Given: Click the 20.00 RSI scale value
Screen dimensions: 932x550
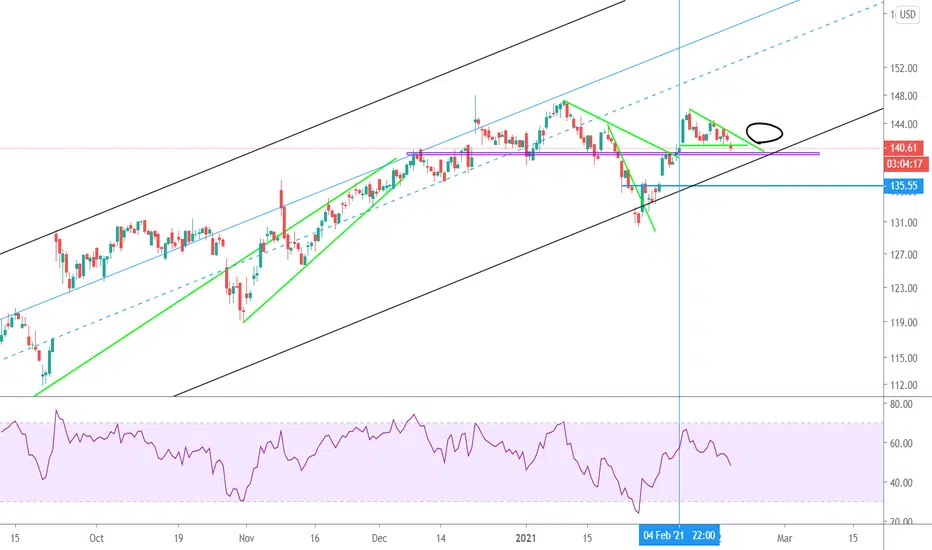Looking at the screenshot, I should pos(902,521).
